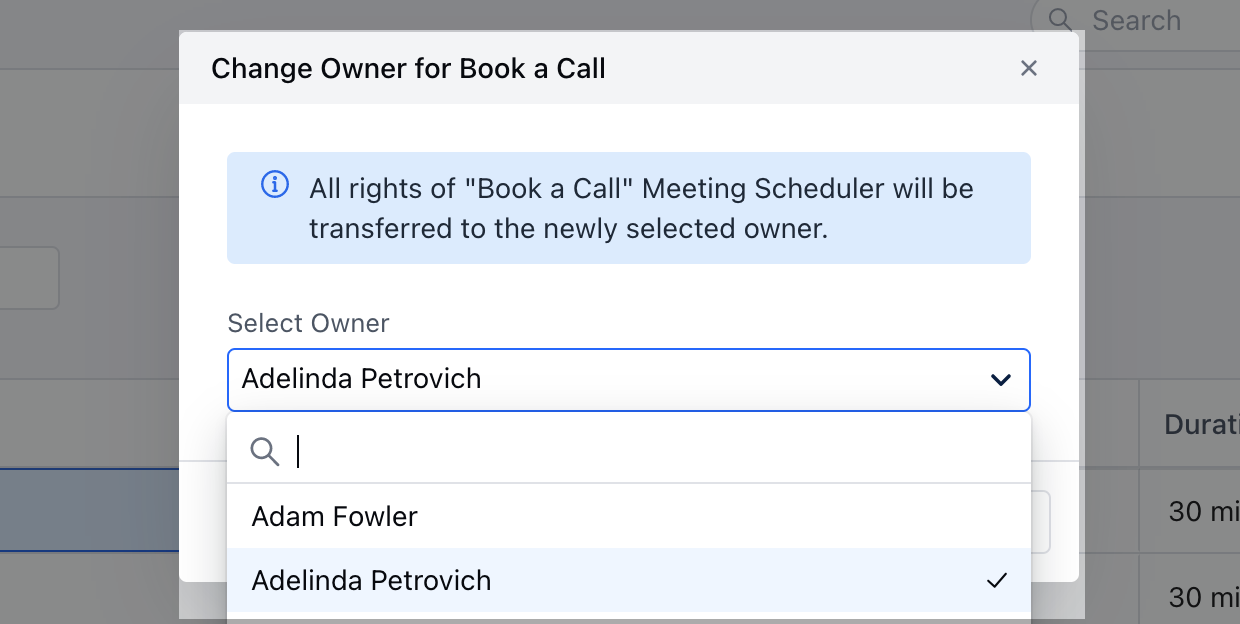The width and height of the screenshot is (1240, 624).
Task: Click the checkmark beside Adelinda Petrovich
Action: tap(996, 580)
